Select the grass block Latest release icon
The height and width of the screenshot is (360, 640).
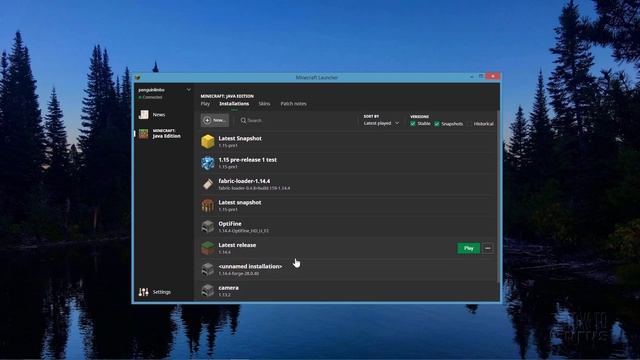pyautogui.click(x=208, y=248)
